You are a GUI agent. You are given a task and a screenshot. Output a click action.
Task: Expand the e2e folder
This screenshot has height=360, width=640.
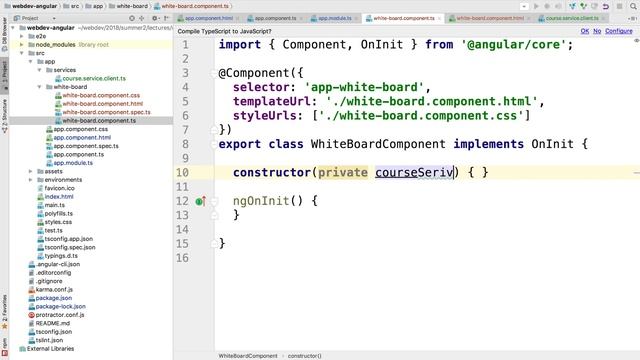[x=22, y=36]
